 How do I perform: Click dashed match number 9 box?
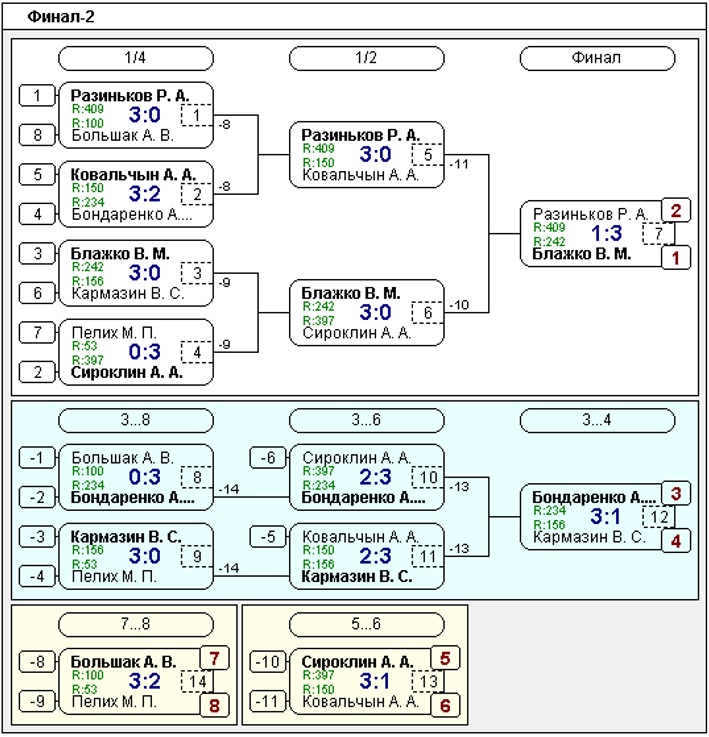(x=197, y=556)
